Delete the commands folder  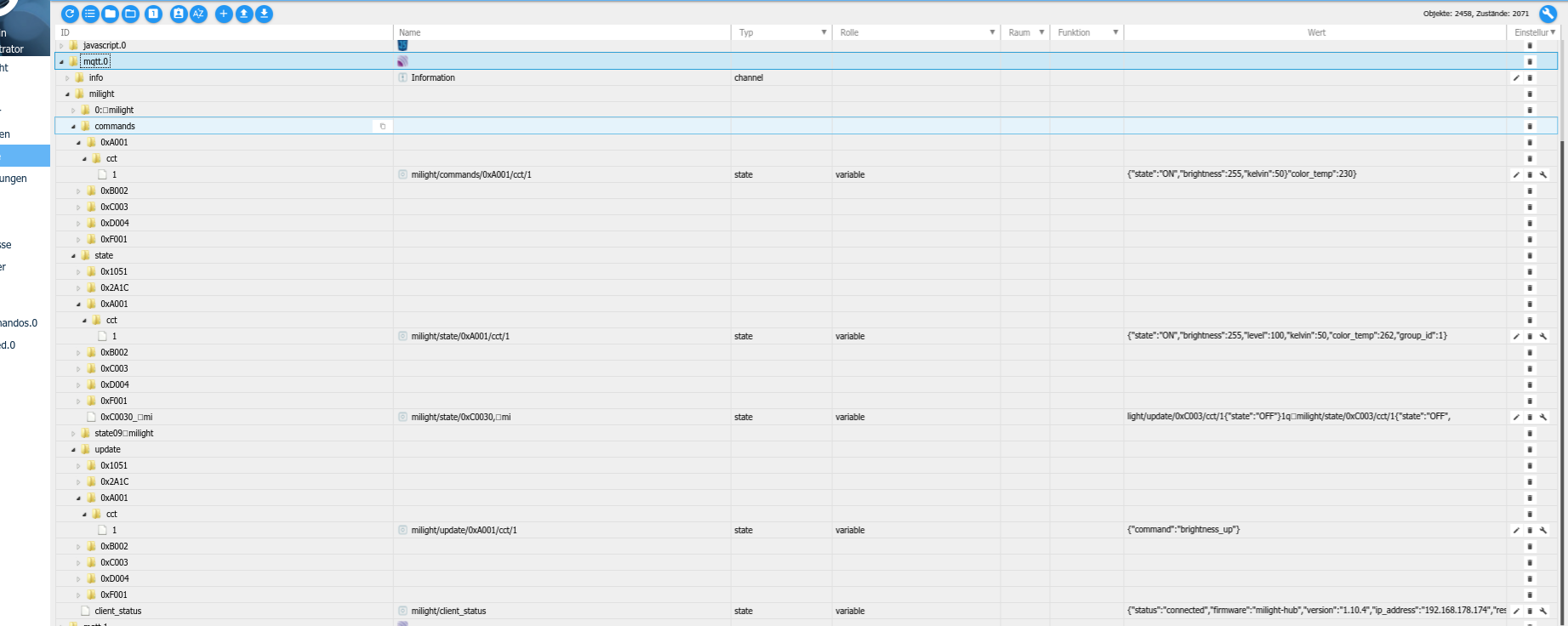point(1530,127)
